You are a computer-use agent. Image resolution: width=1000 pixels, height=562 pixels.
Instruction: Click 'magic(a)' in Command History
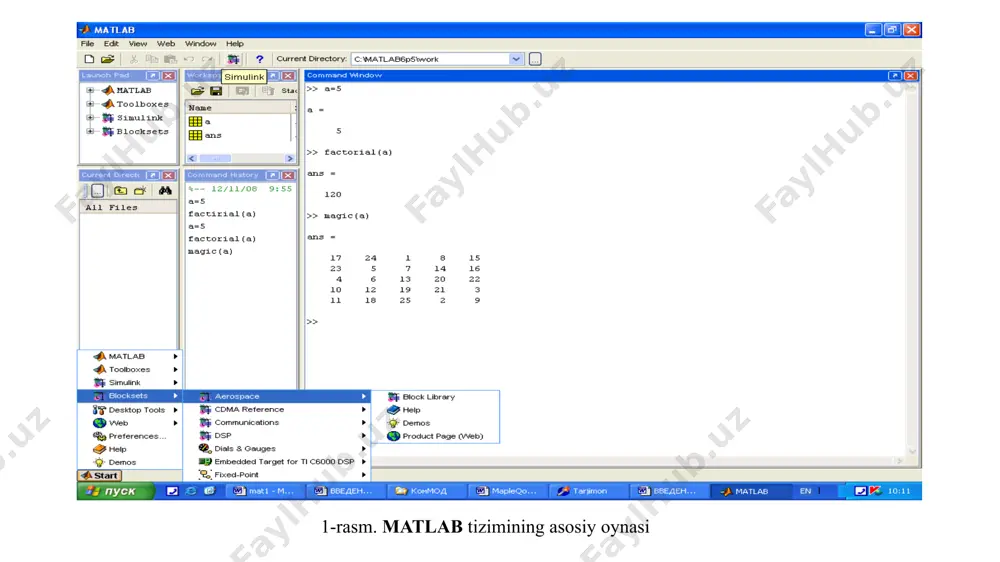point(210,251)
